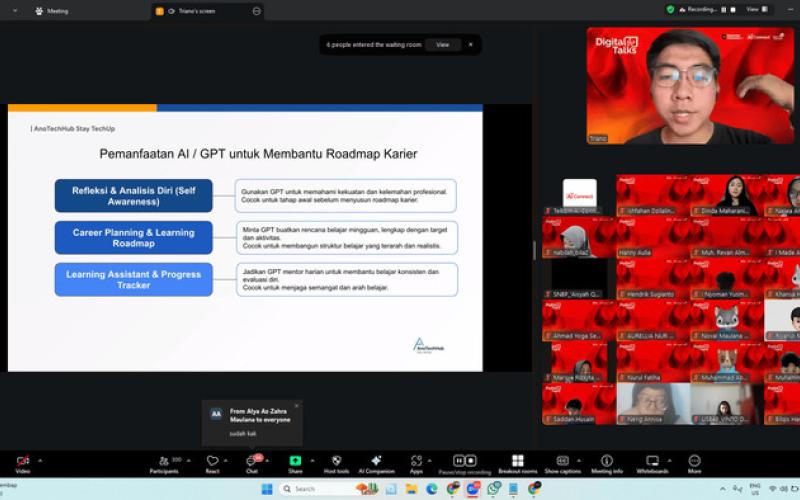Image resolution: width=800 pixels, height=500 pixels.
Task: Dismiss the chat message popup
Action: pyautogui.click(x=296, y=405)
